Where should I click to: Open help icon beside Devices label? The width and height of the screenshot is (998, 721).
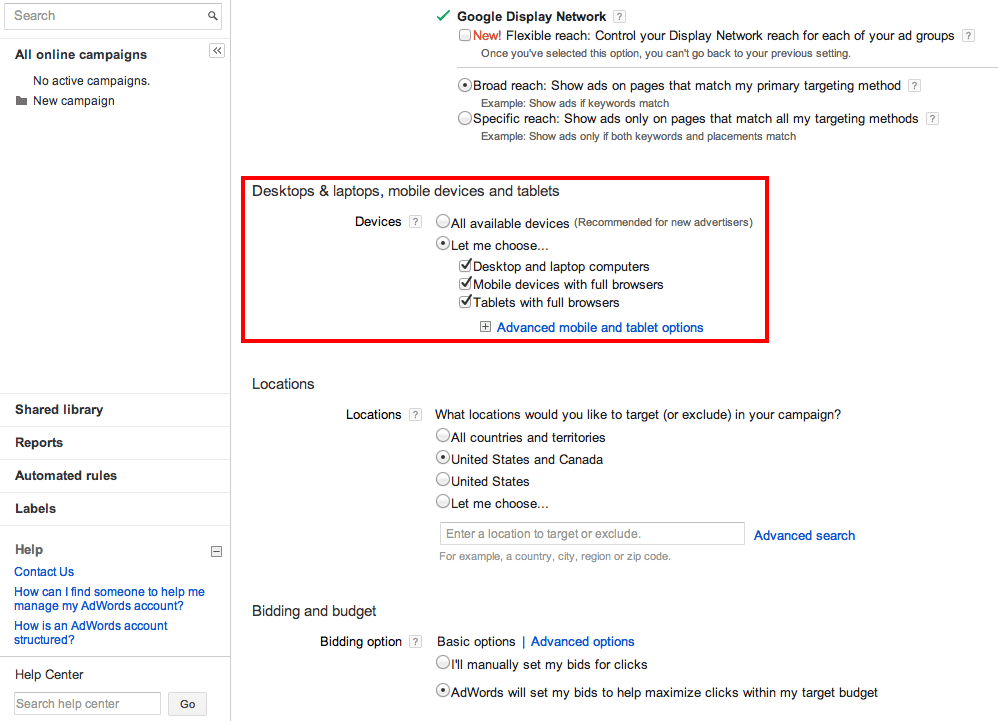click(415, 222)
